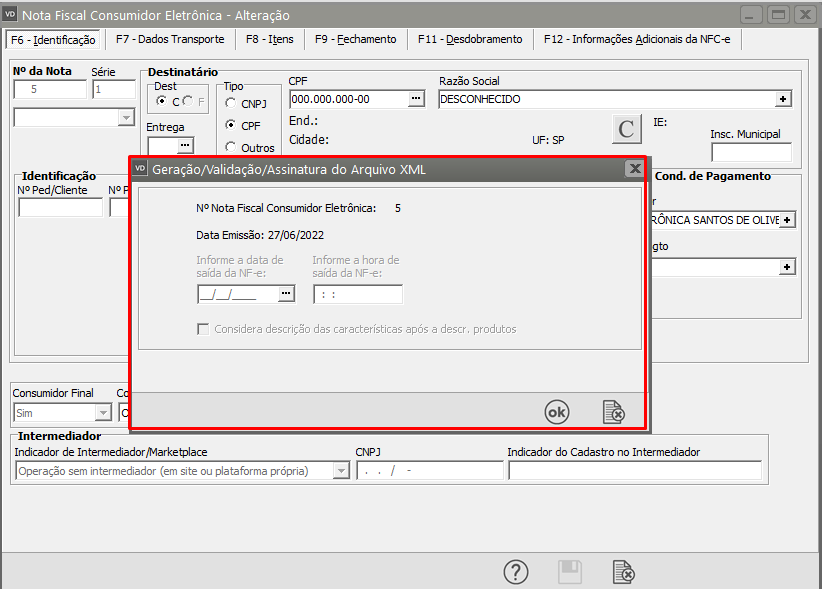The width and height of the screenshot is (822, 589).
Task: Click the cancel document icon in XML dialog
Action: (x=613, y=411)
